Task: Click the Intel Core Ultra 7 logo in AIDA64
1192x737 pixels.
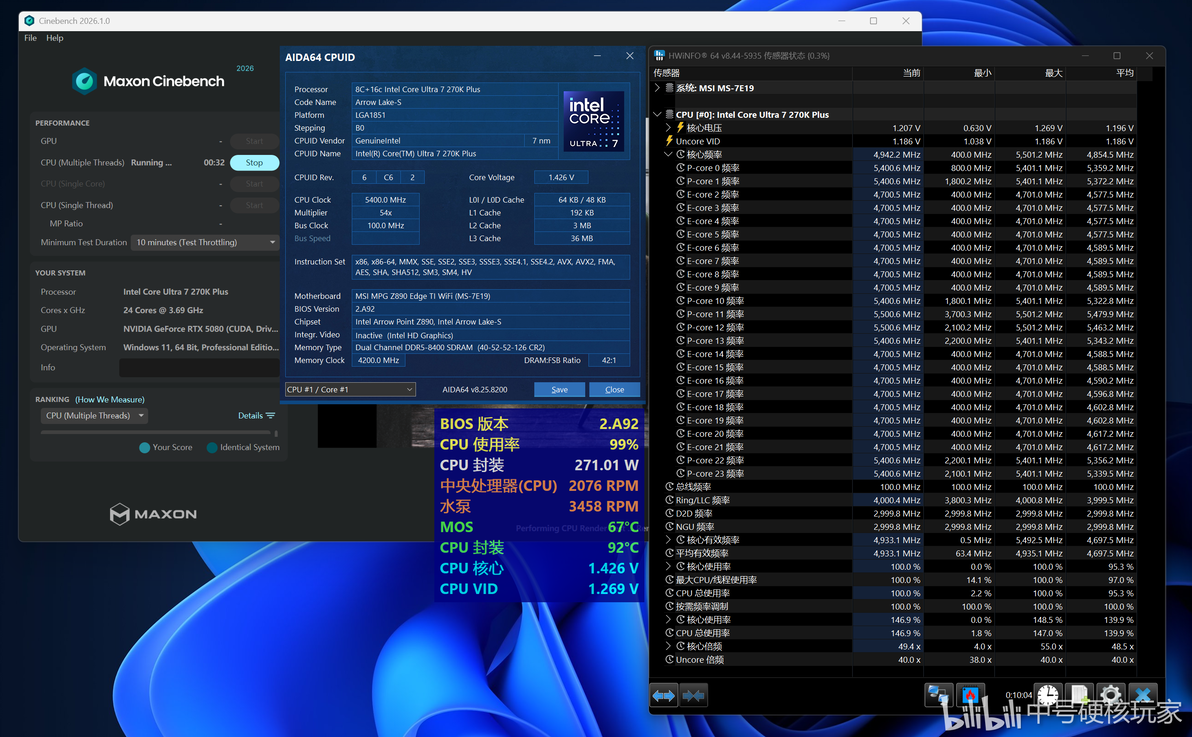Action: (x=594, y=121)
